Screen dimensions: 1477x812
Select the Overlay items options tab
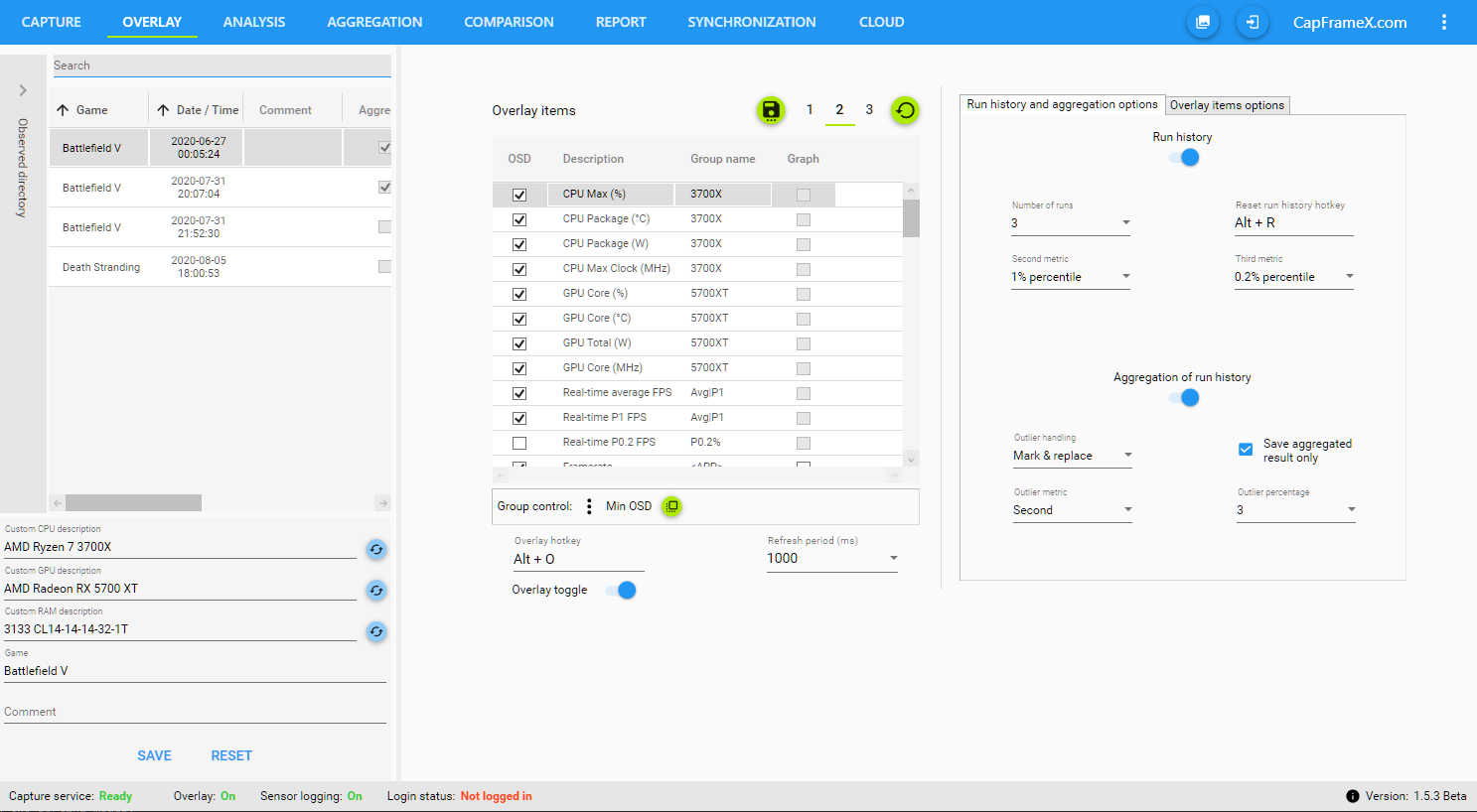tap(1227, 105)
